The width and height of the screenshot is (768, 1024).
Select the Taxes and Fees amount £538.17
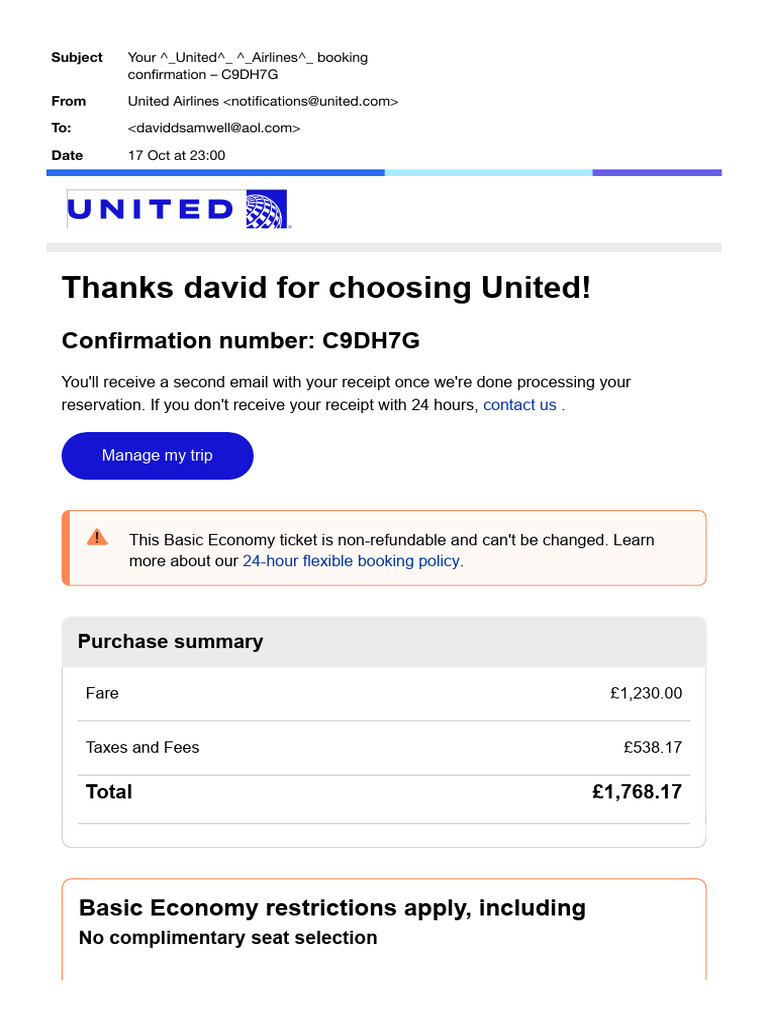coord(652,747)
